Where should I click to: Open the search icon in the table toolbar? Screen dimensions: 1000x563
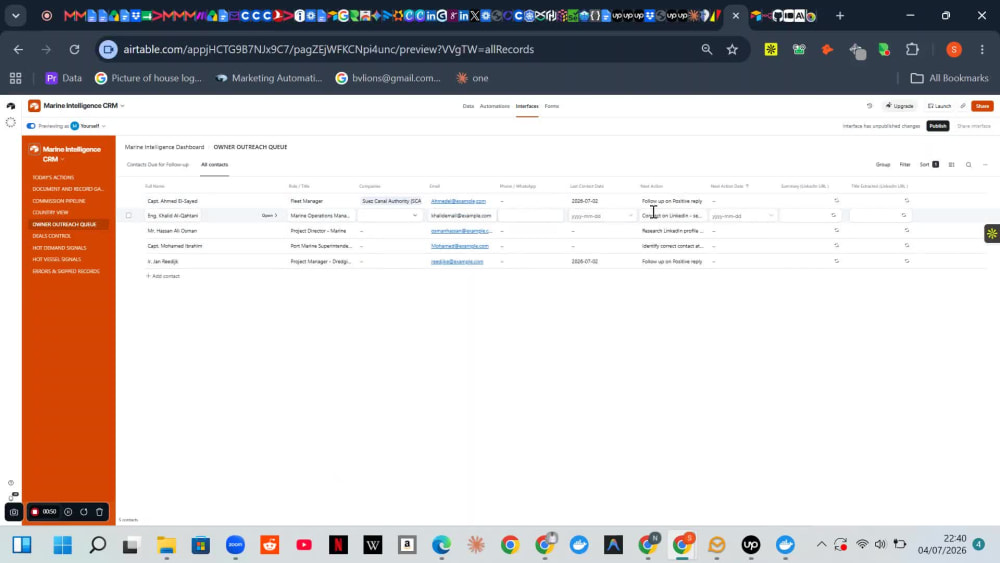pyautogui.click(x=968, y=165)
